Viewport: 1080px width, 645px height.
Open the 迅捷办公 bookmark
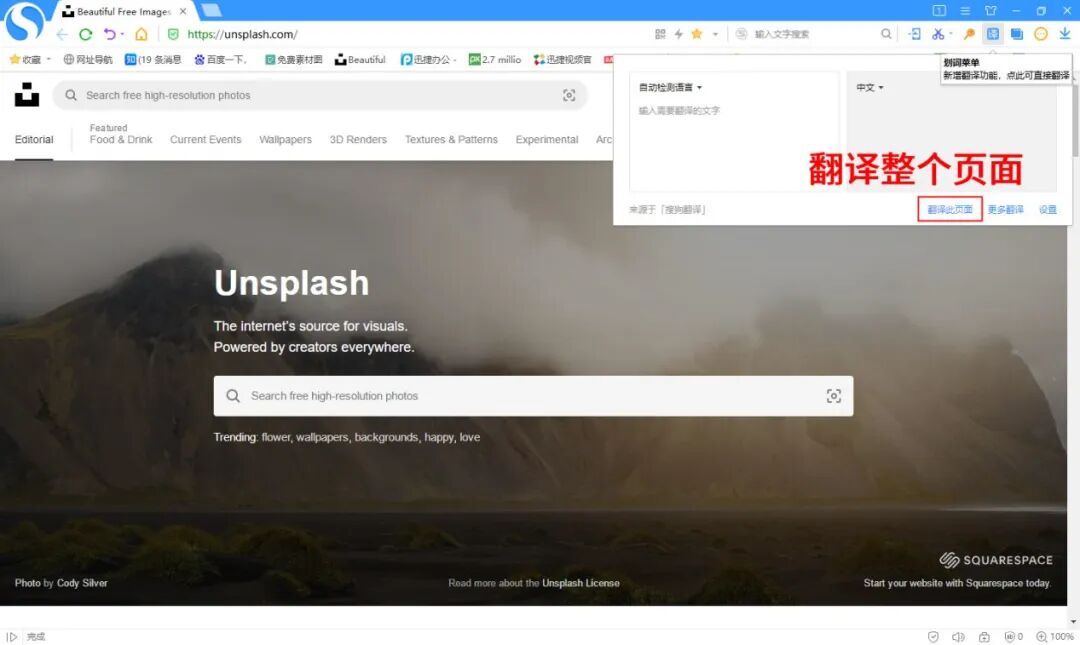(x=428, y=59)
